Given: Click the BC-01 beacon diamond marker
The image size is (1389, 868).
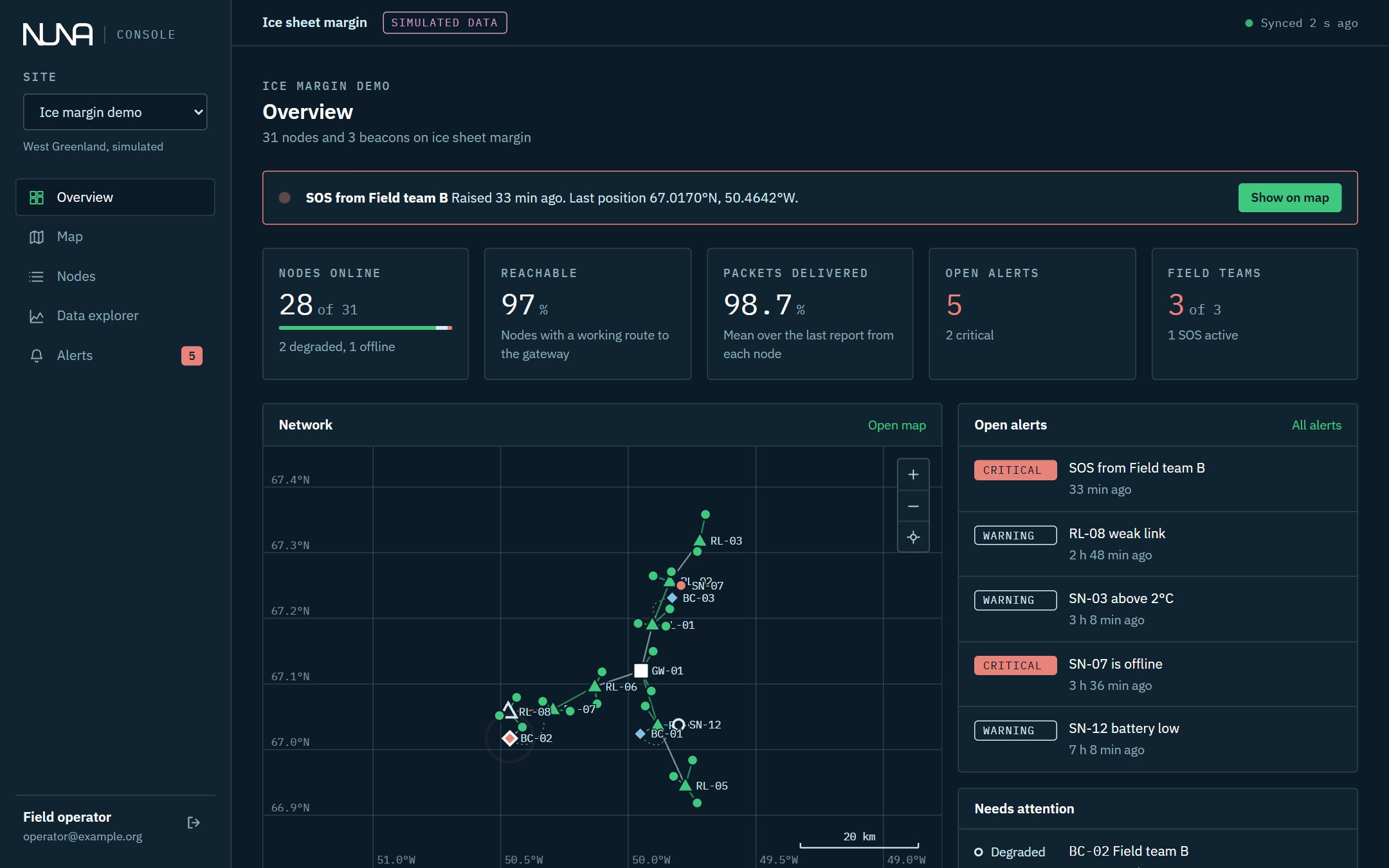Looking at the screenshot, I should tap(640, 734).
